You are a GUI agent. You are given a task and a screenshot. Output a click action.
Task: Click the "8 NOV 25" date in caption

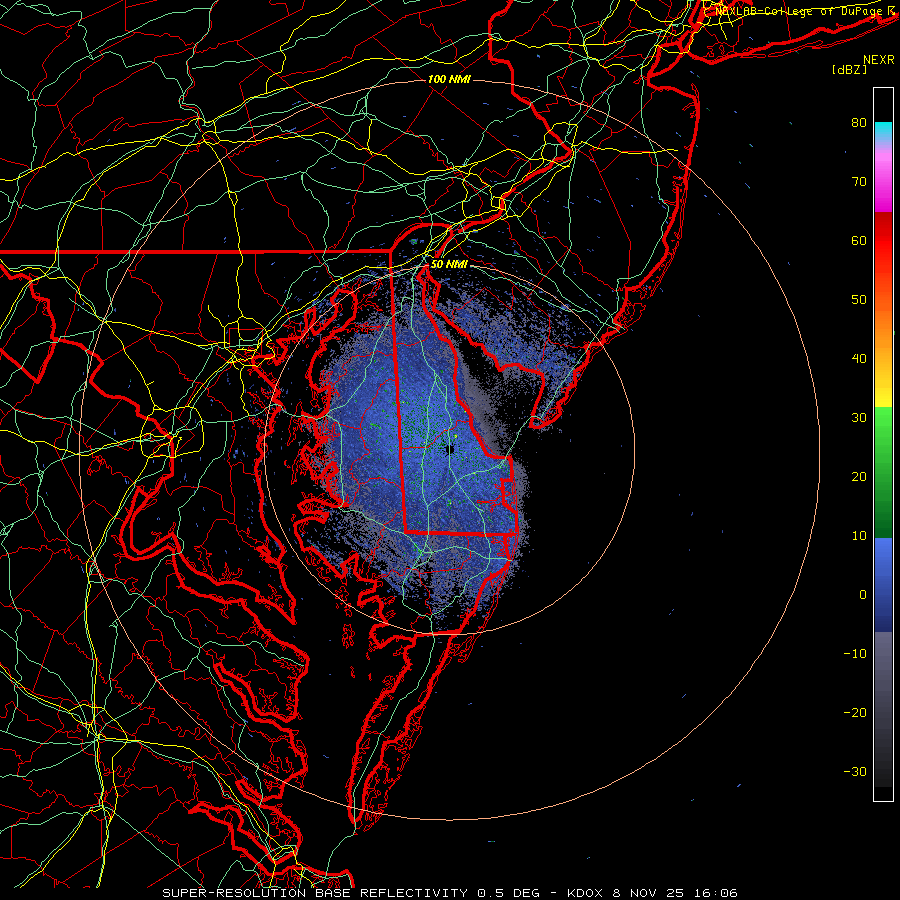650,893
